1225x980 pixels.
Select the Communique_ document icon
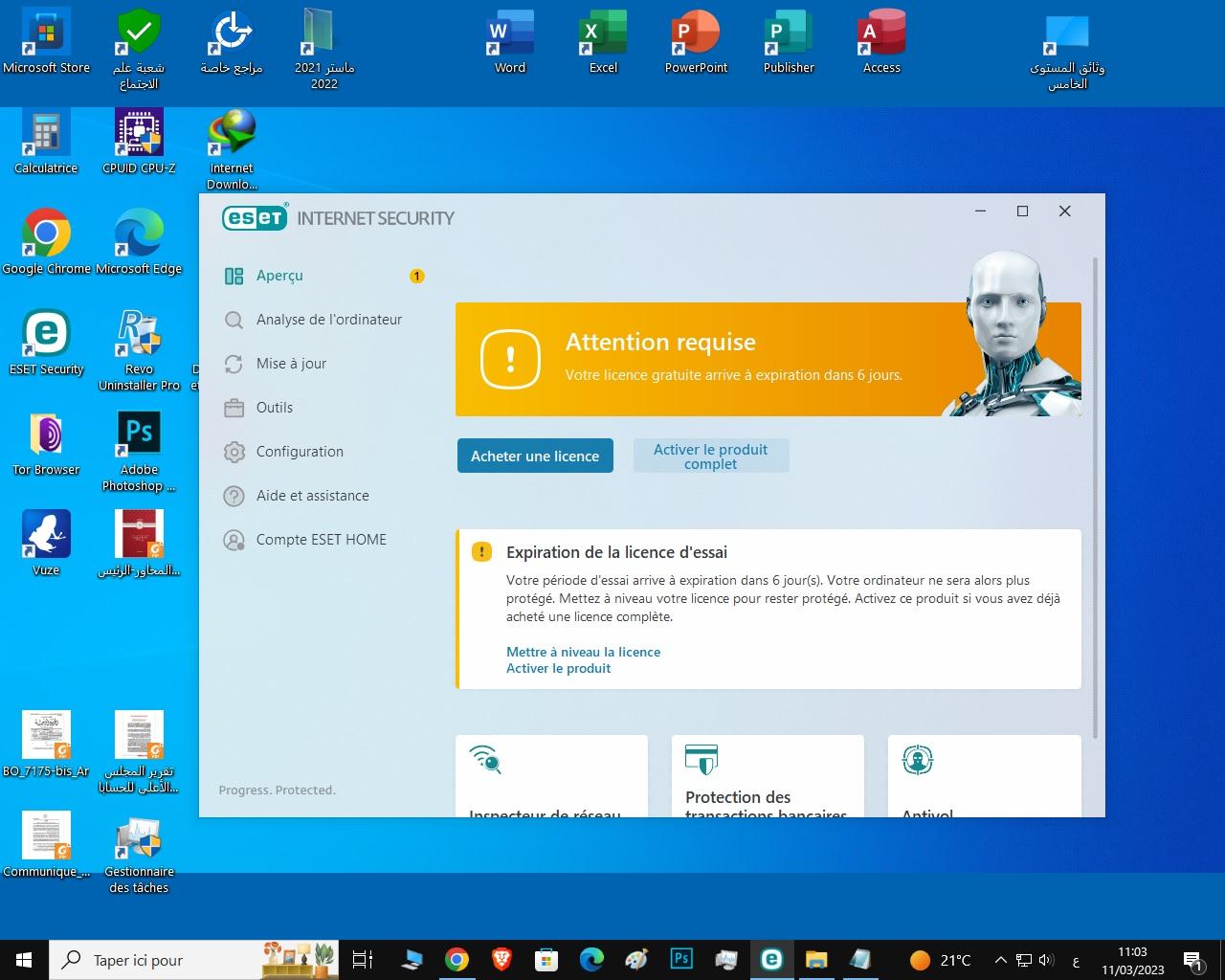click(46, 847)
